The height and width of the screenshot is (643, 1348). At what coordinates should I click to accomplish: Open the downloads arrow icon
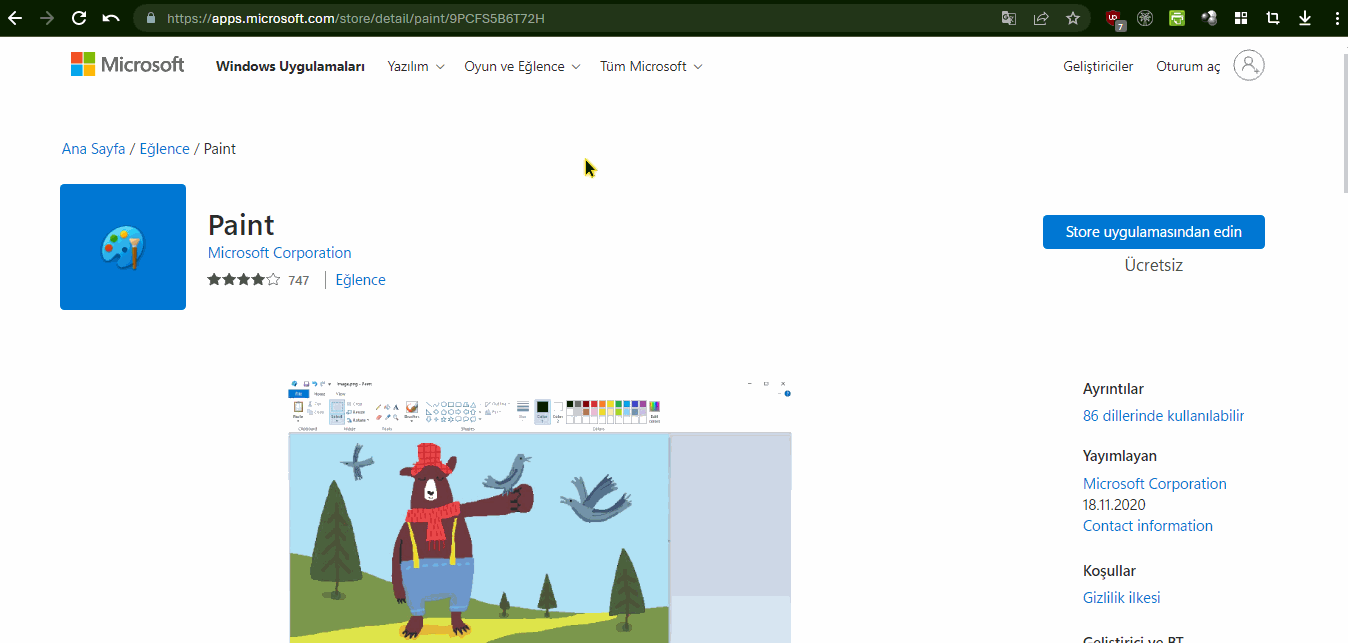[1305, 18]
